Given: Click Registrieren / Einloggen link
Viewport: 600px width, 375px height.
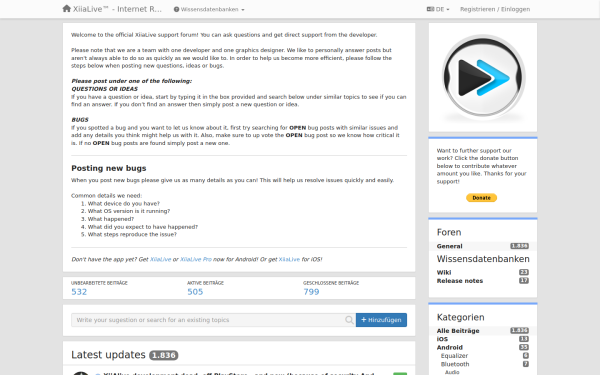Looking at the screenshot, I should [x=495, y=9].
